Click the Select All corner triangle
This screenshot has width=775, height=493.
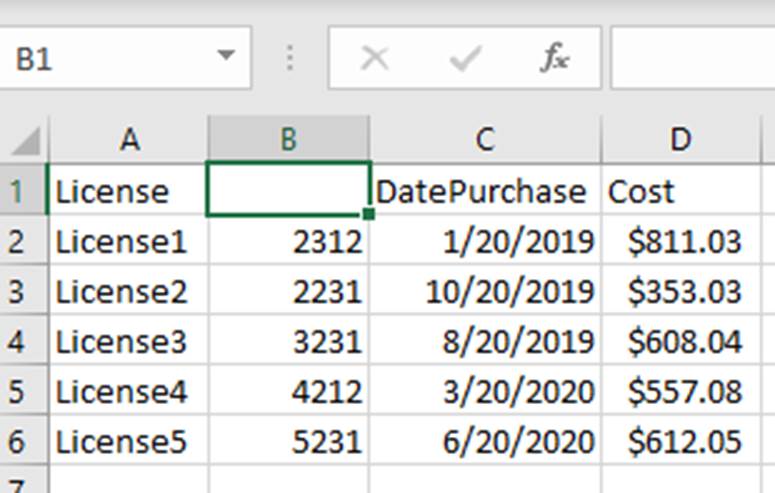point(24,140)
